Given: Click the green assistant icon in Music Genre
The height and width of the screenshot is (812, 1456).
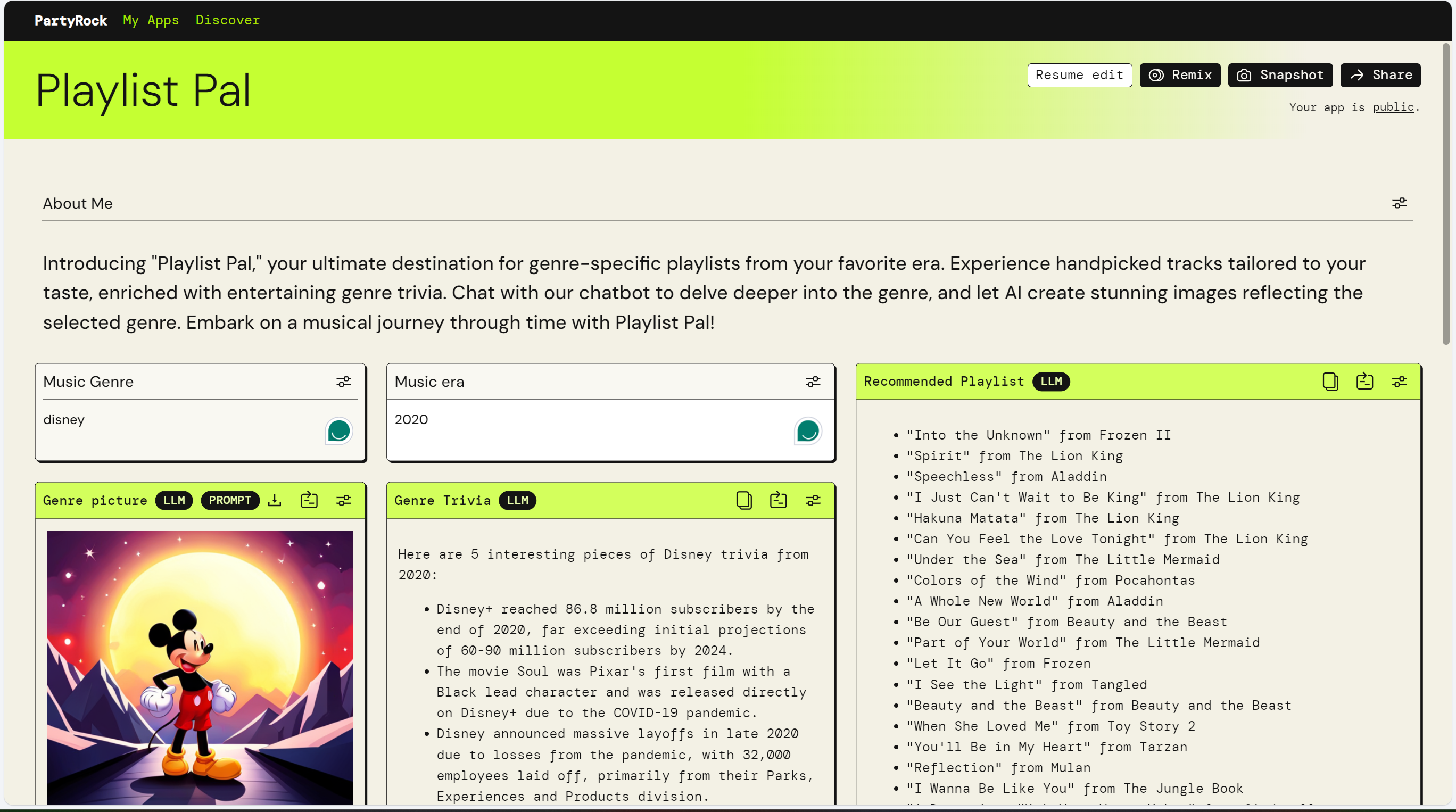Looking at the screenshot, I should (338, 431).
